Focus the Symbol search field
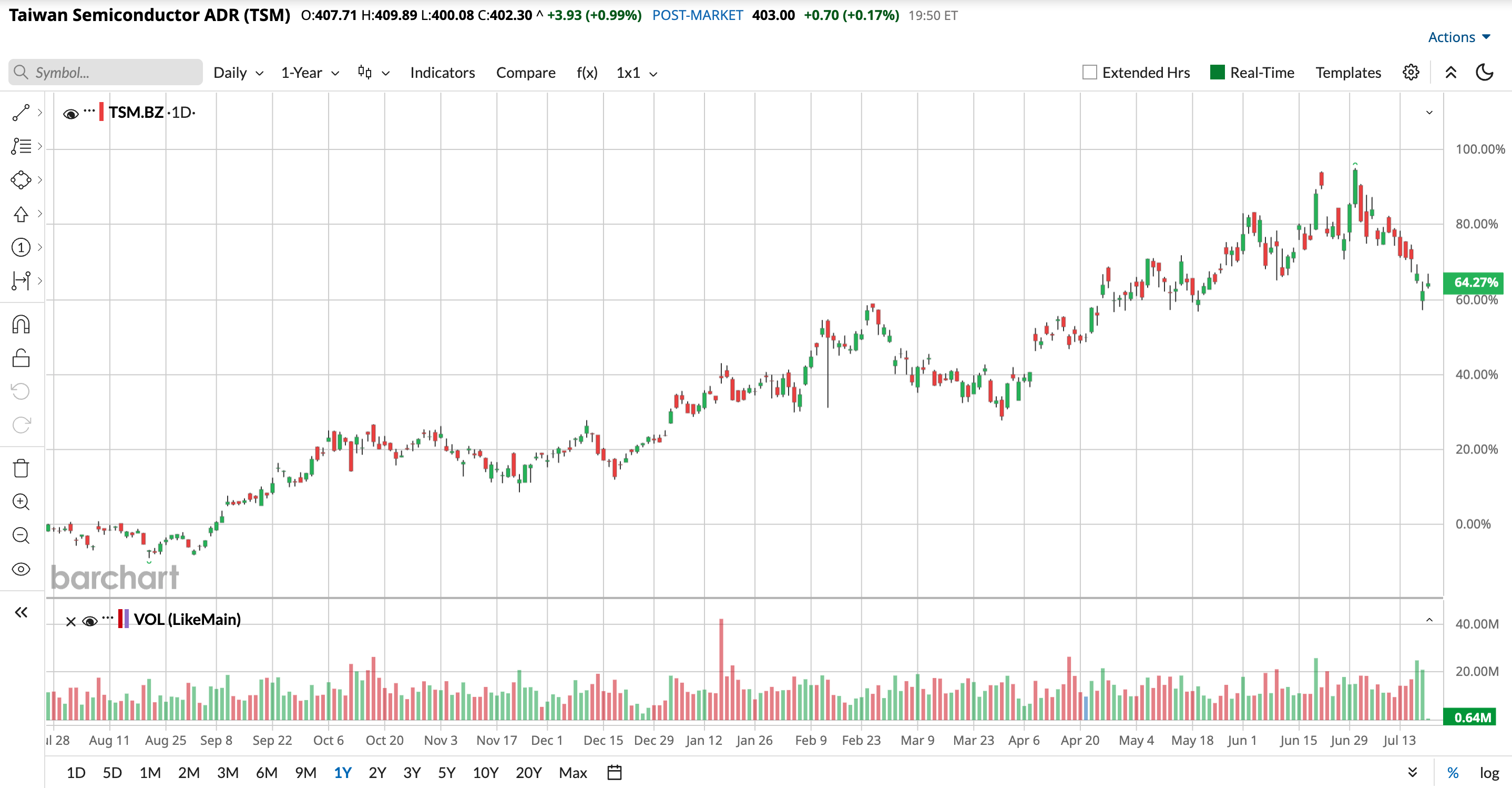Image resolution: width=1512 pixels, height=788 pixels. (106, 72)
